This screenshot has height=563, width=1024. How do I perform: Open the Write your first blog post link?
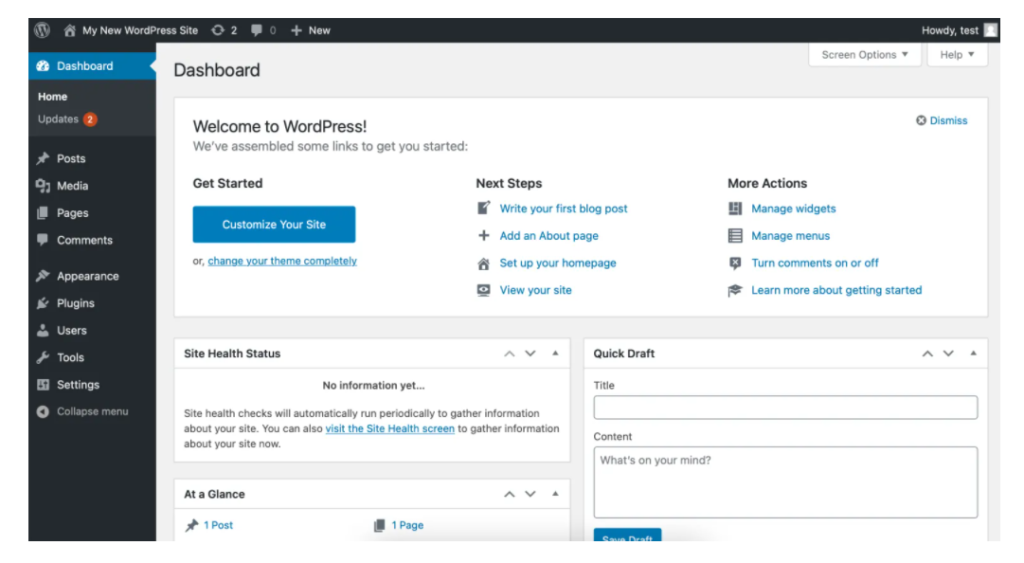coord(563,208)
